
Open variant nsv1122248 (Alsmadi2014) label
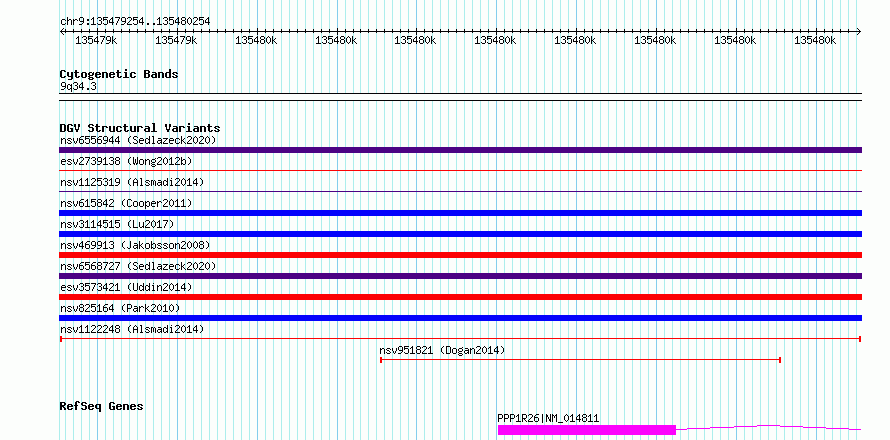[132, 329]
